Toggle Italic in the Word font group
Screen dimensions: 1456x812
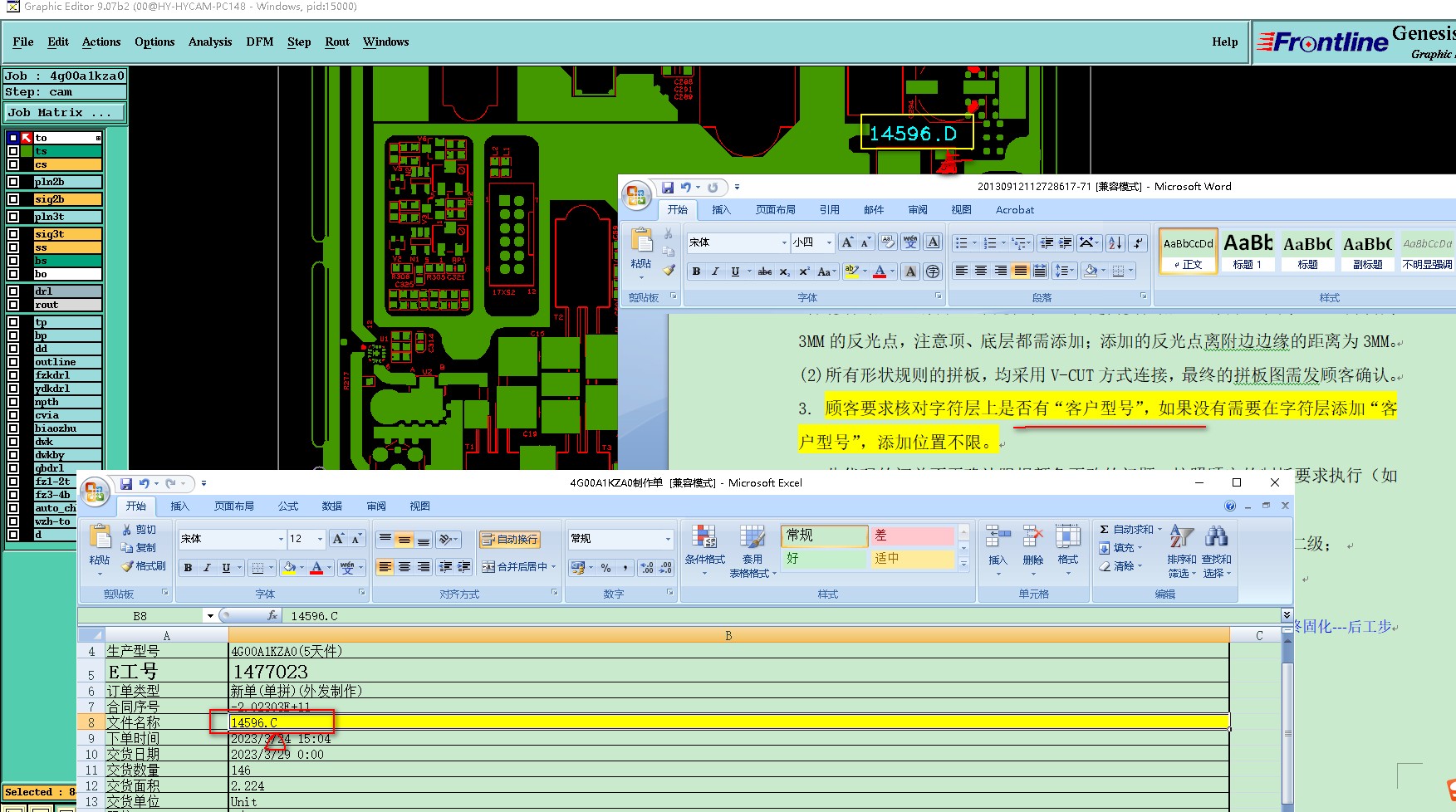tap(715, 271)
